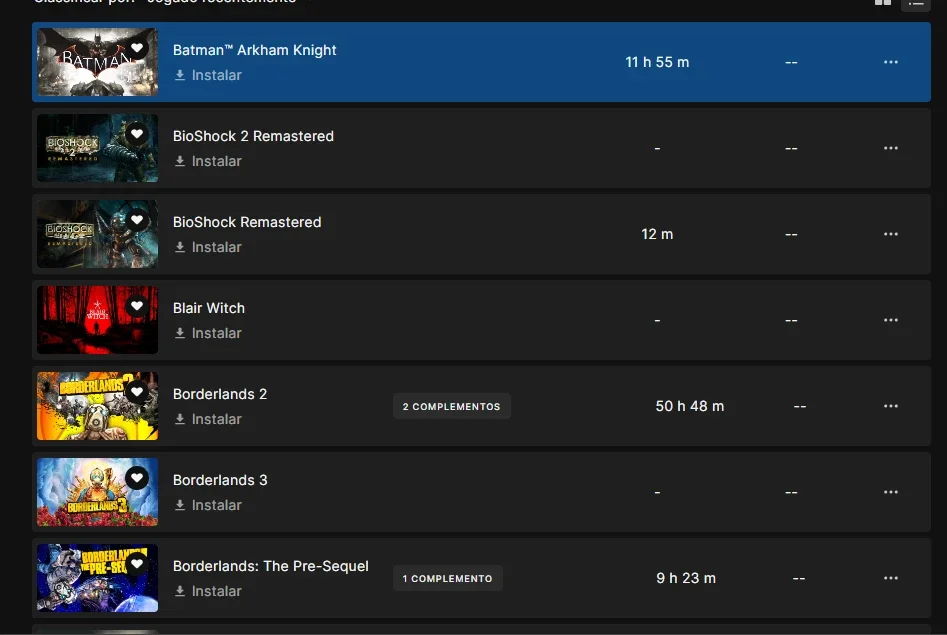Select the title 'Borderlands 3'

(x=220, y=480)
